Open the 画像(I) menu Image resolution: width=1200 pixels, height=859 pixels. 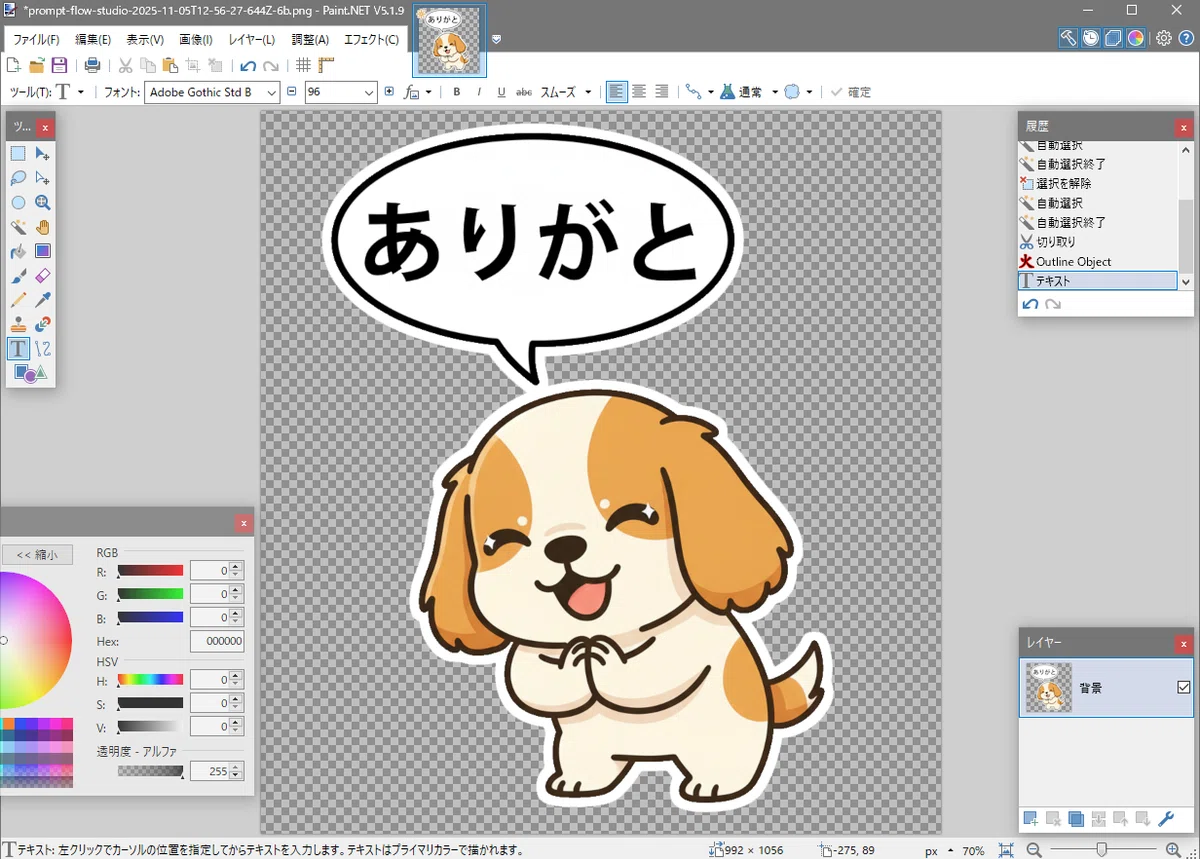coord(195,40)
